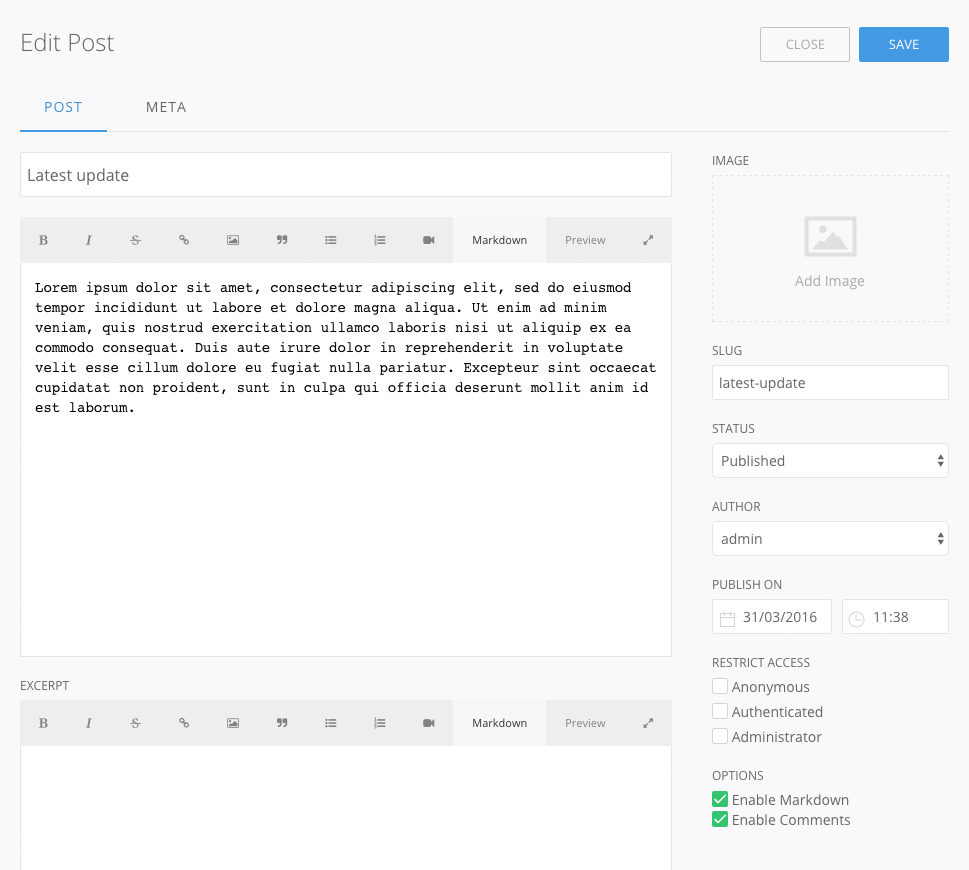Check the Administrator restrict access box
The image size is (969, 870).
720,737
